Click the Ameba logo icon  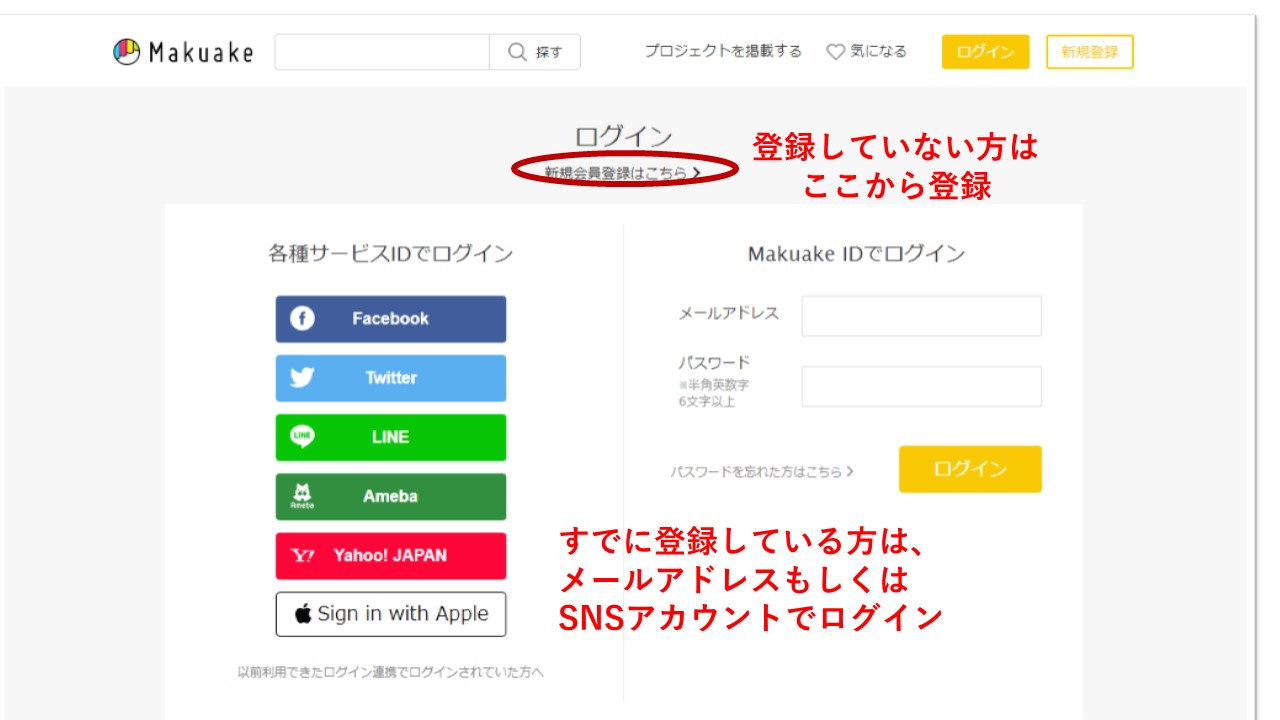[302, 496]
